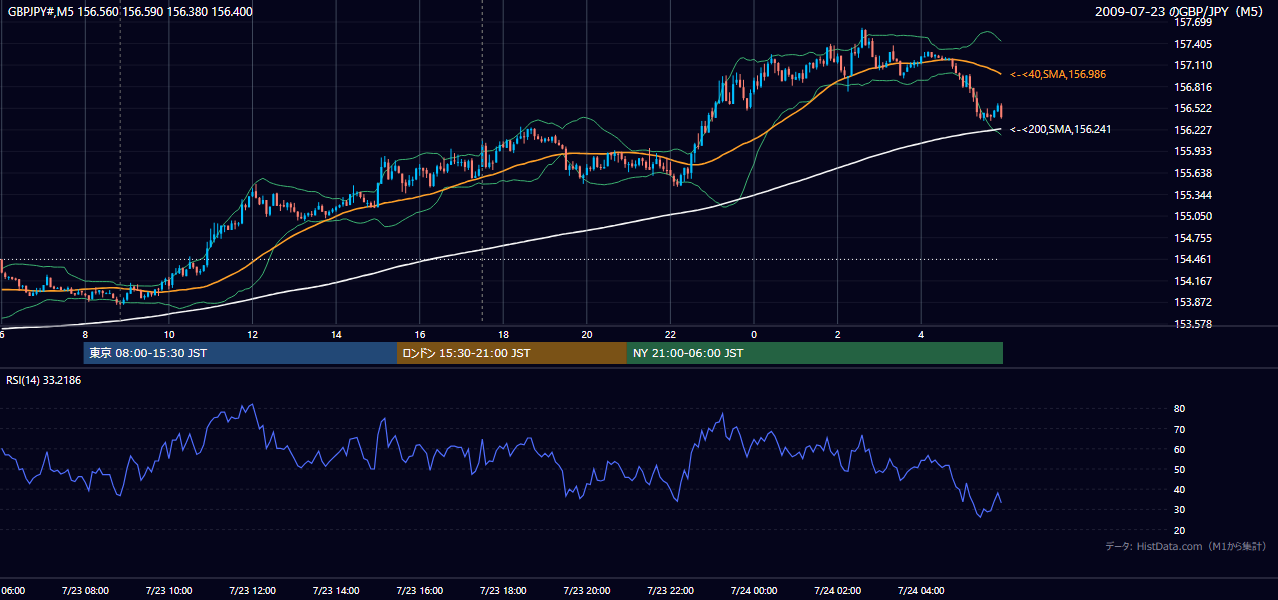This screenshot has height=600, width=1278.
Task: Click price axis value 156.227
Action: coord(1193,130)
